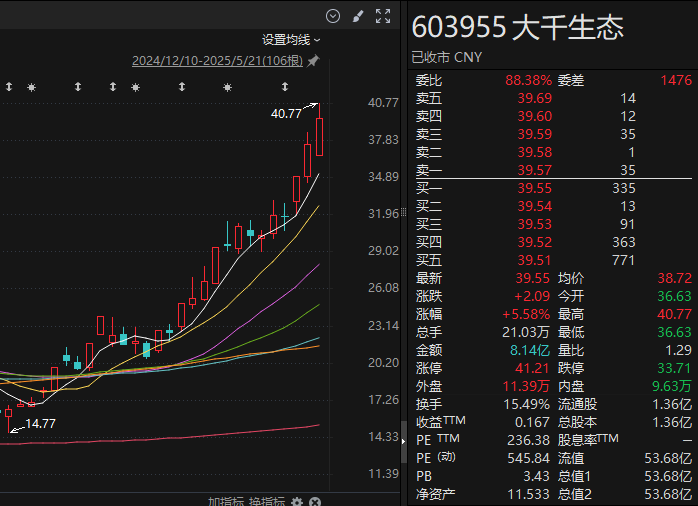Select the 买四 39.52 bid row

[x=553, y=242]
